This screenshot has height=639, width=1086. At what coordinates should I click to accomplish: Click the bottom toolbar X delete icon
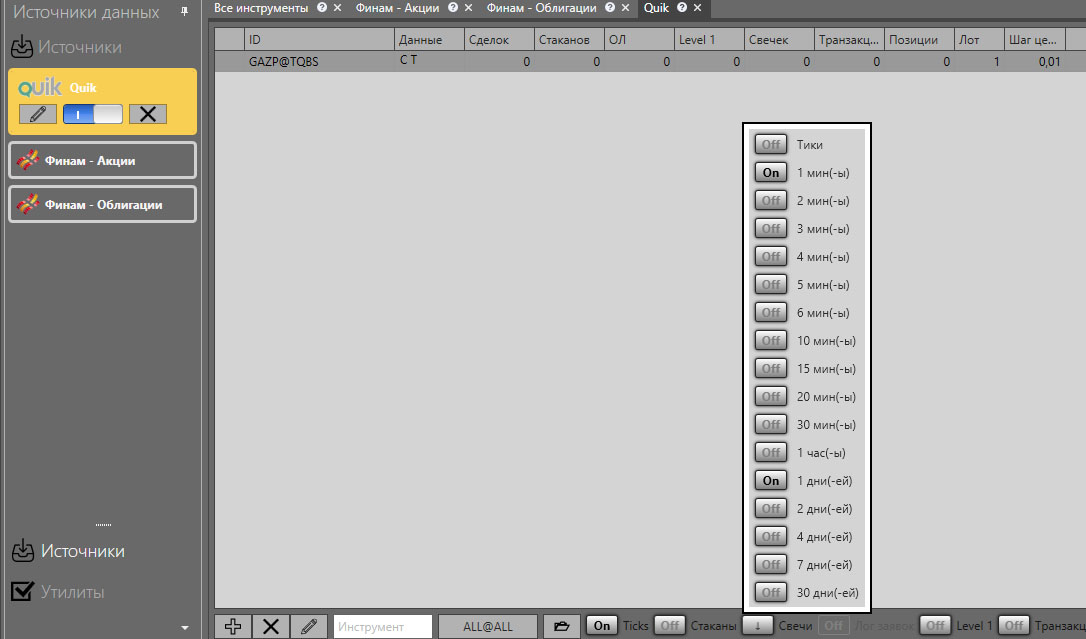point(270,626)
